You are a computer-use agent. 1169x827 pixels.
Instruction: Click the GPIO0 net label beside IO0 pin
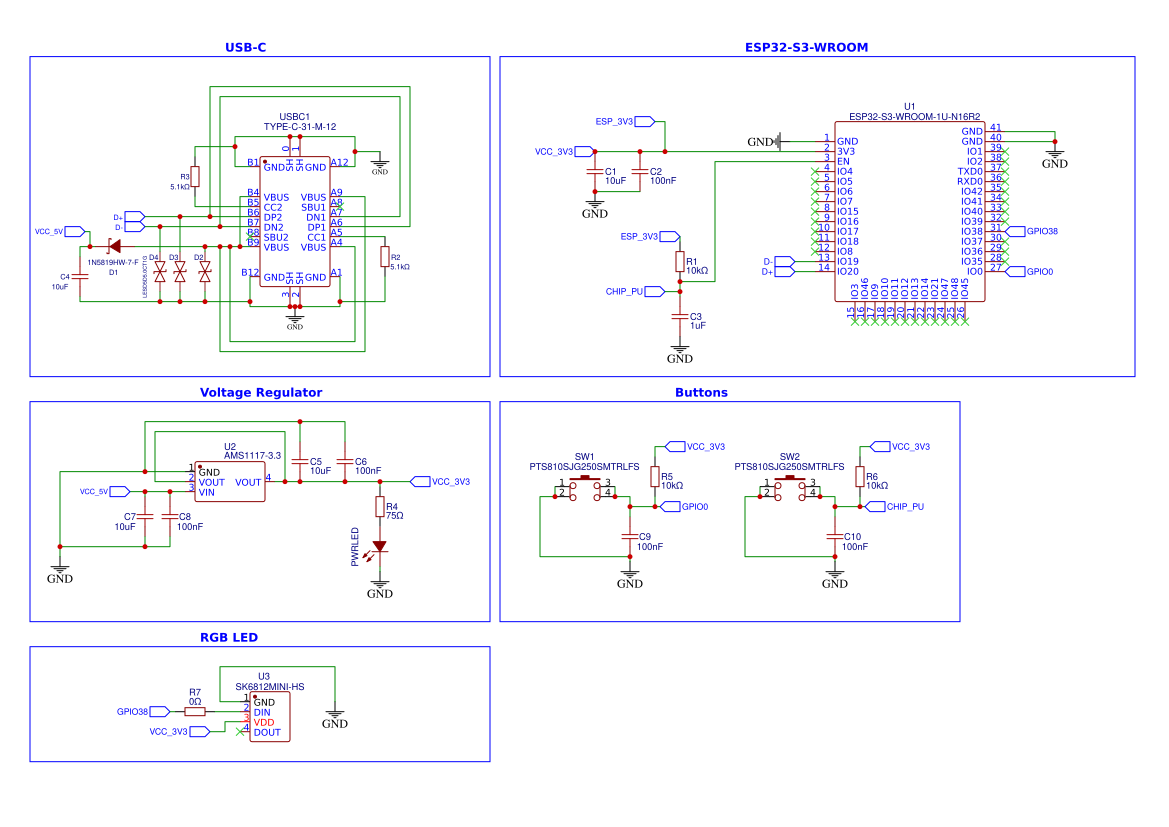1030,271
